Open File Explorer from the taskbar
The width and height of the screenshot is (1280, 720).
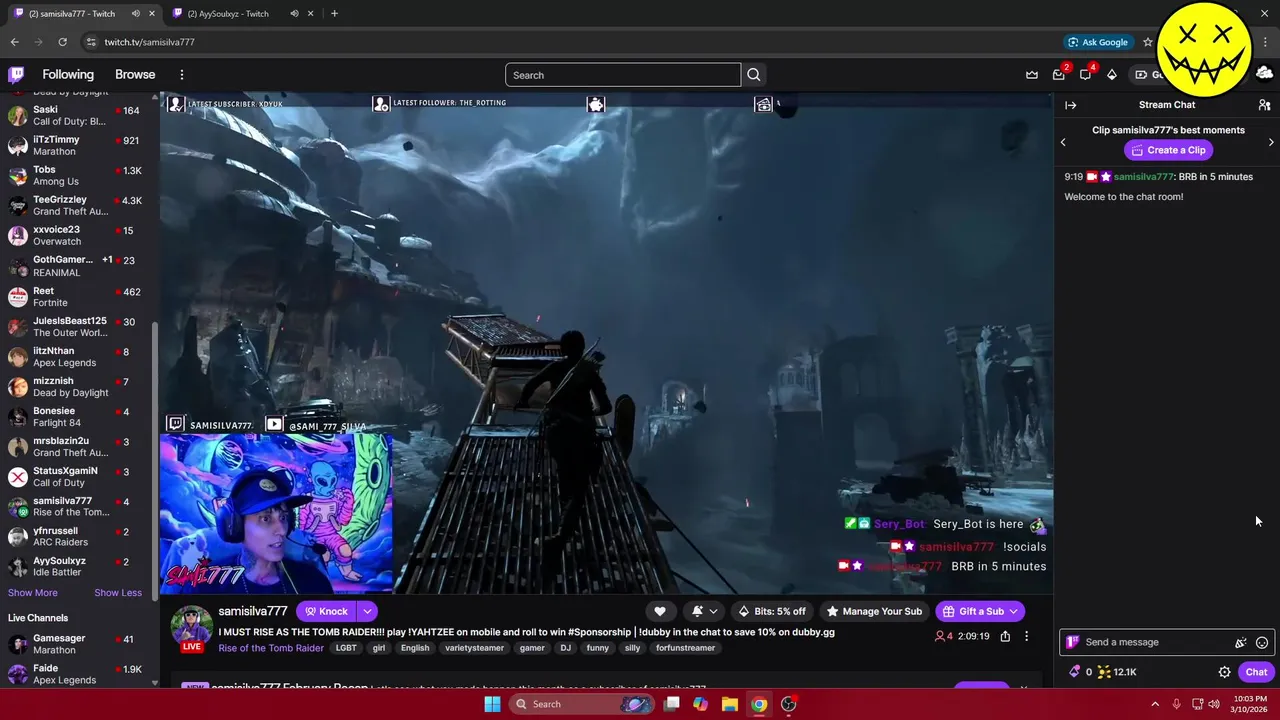[x=730, y=704]
